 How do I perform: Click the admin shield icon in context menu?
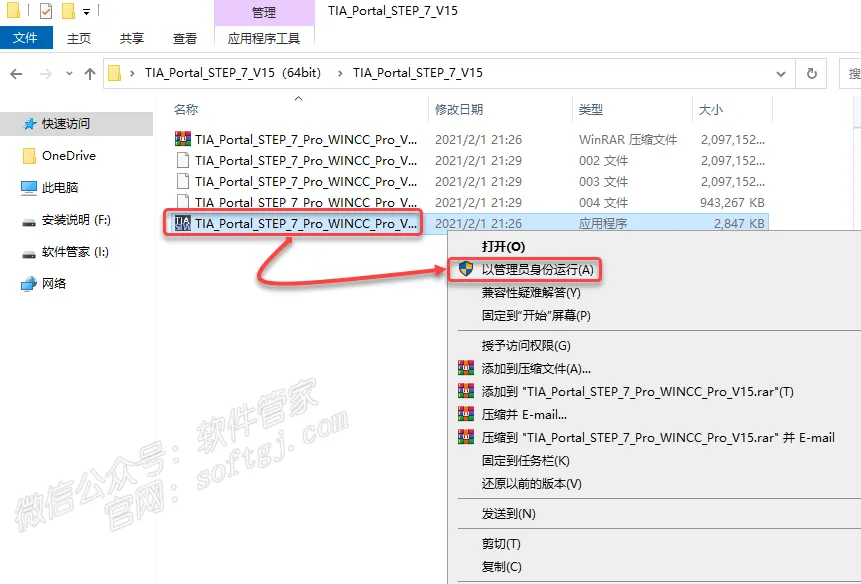[466, 269]
